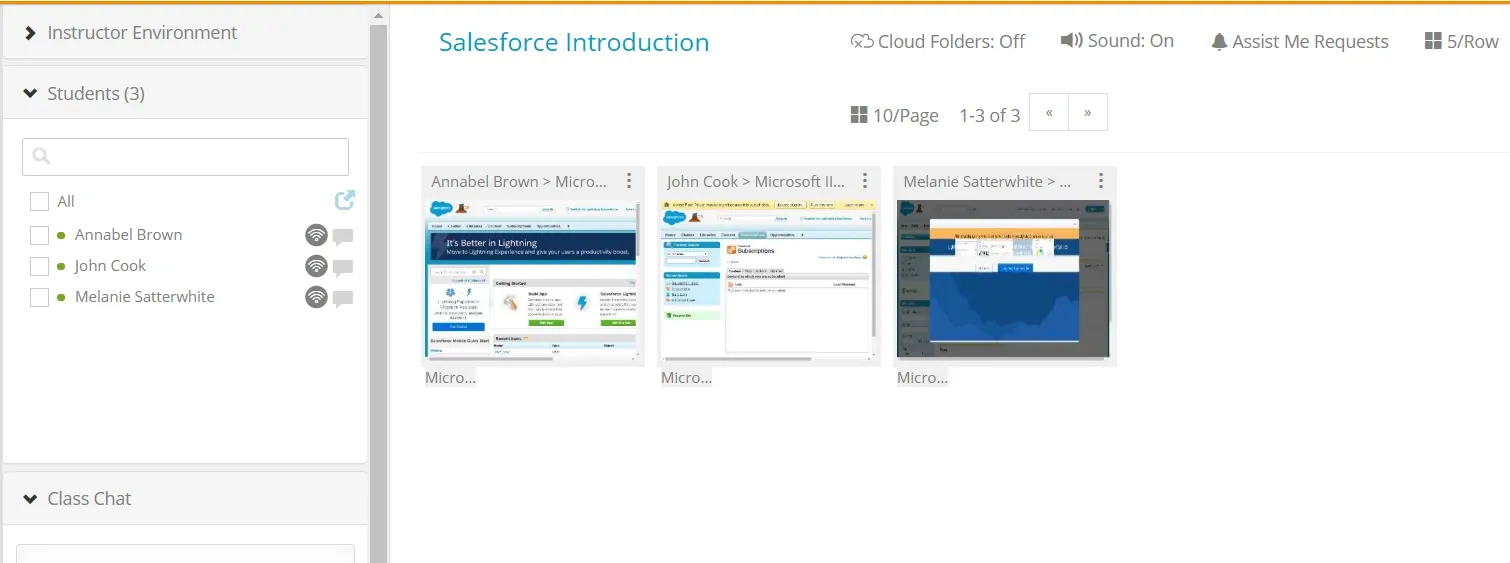Open the 10/Page dropdown
1510x563 pixels.
(x=895, y=115)
